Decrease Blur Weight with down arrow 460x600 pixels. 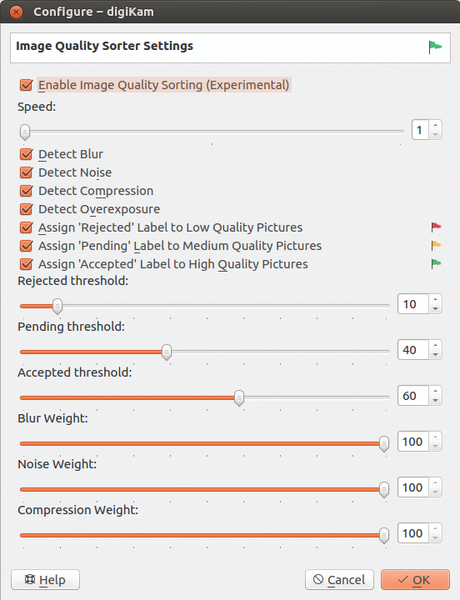436,446
